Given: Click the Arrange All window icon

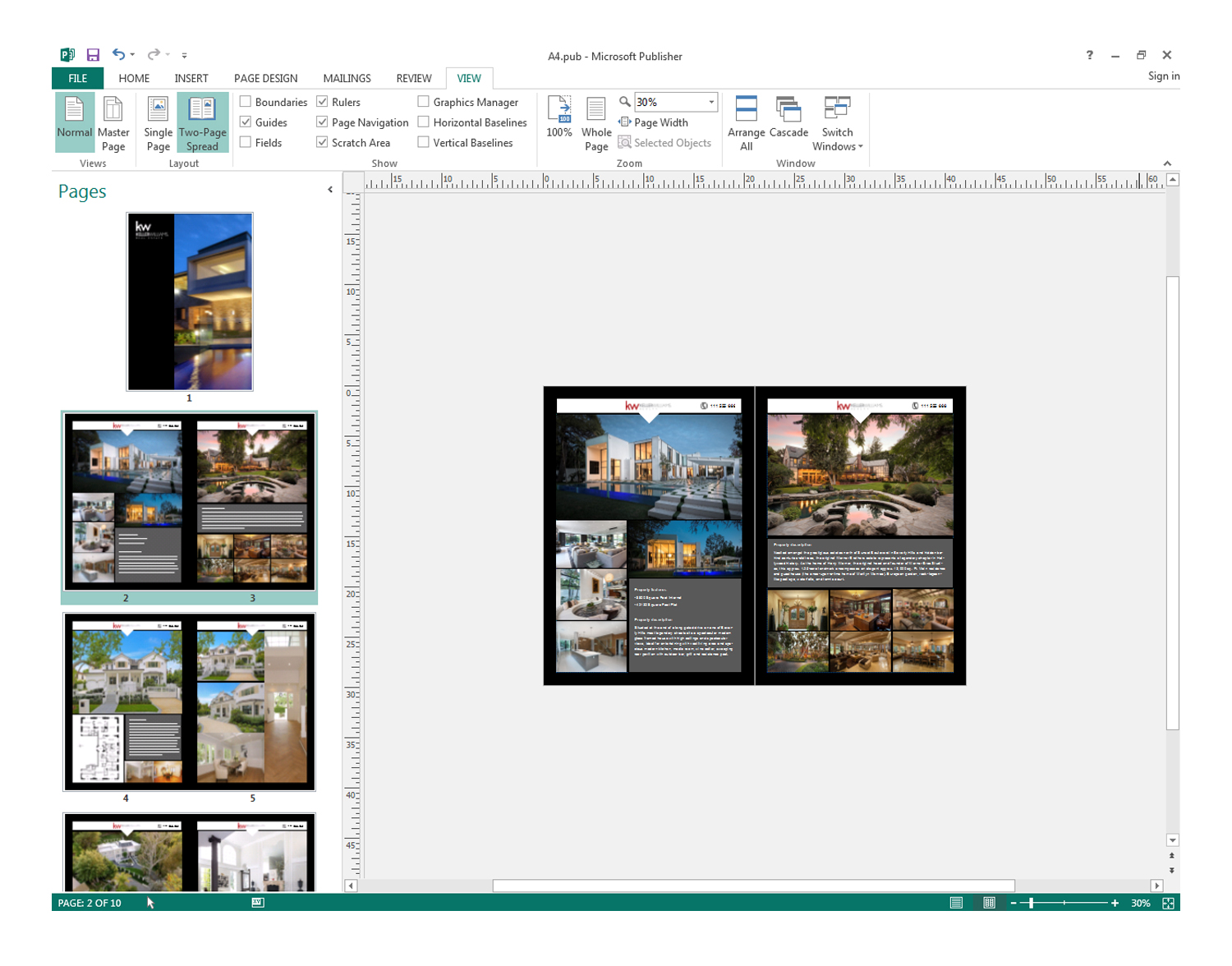Looking at the screenshot, I should click(x=746, y=122).
